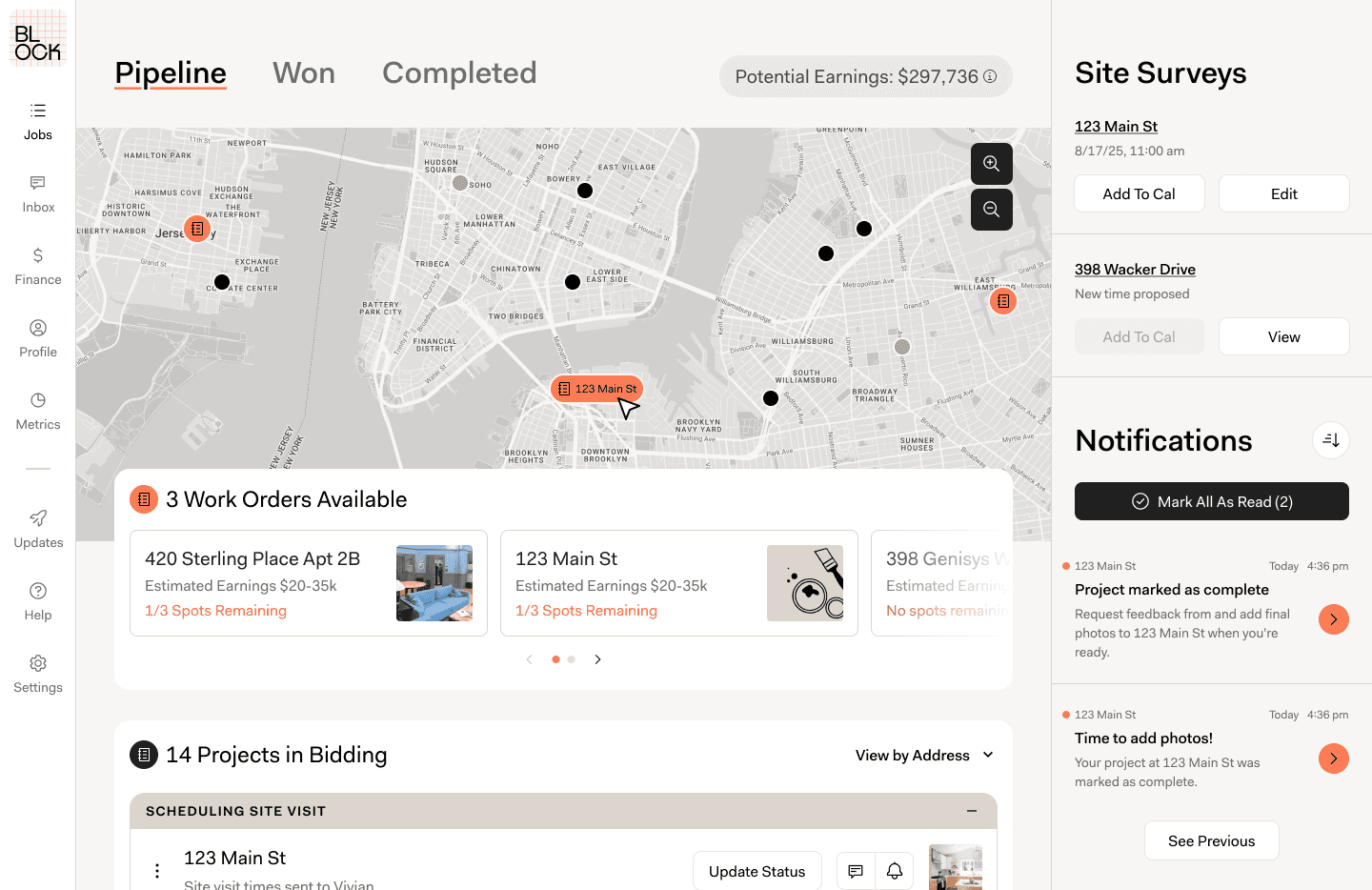Click black map dot near East Village
The width and height of the screenshot is (1372, 890).
pos(585,191)
